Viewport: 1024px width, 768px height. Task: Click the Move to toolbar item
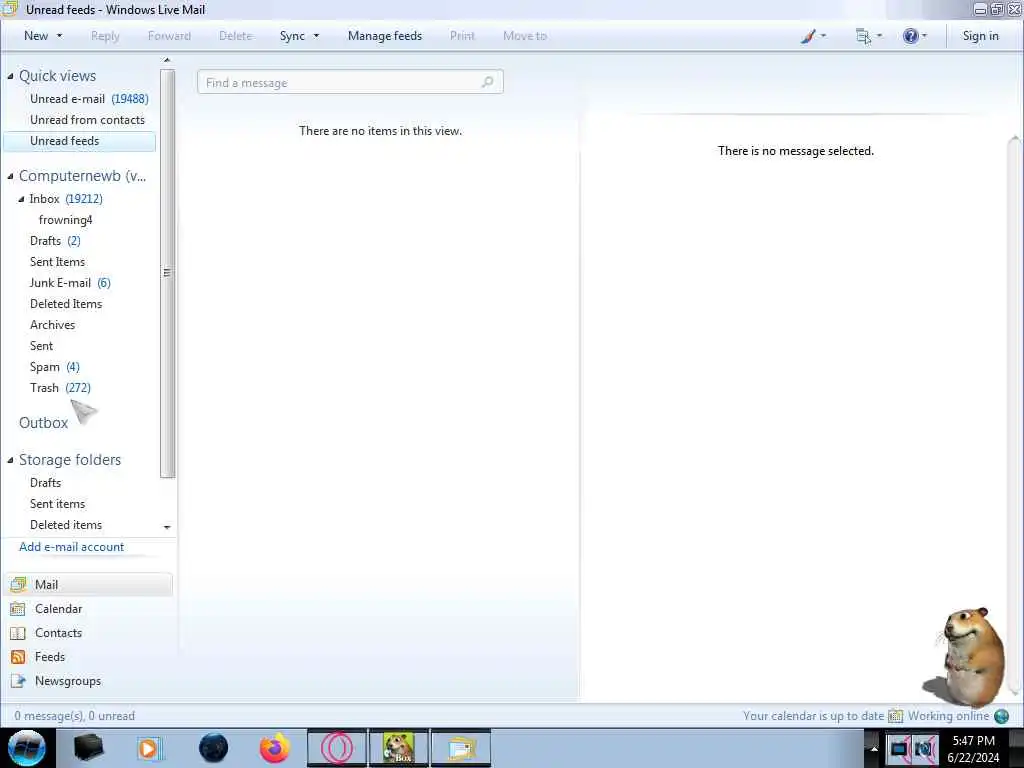click(x=524, y=36)
